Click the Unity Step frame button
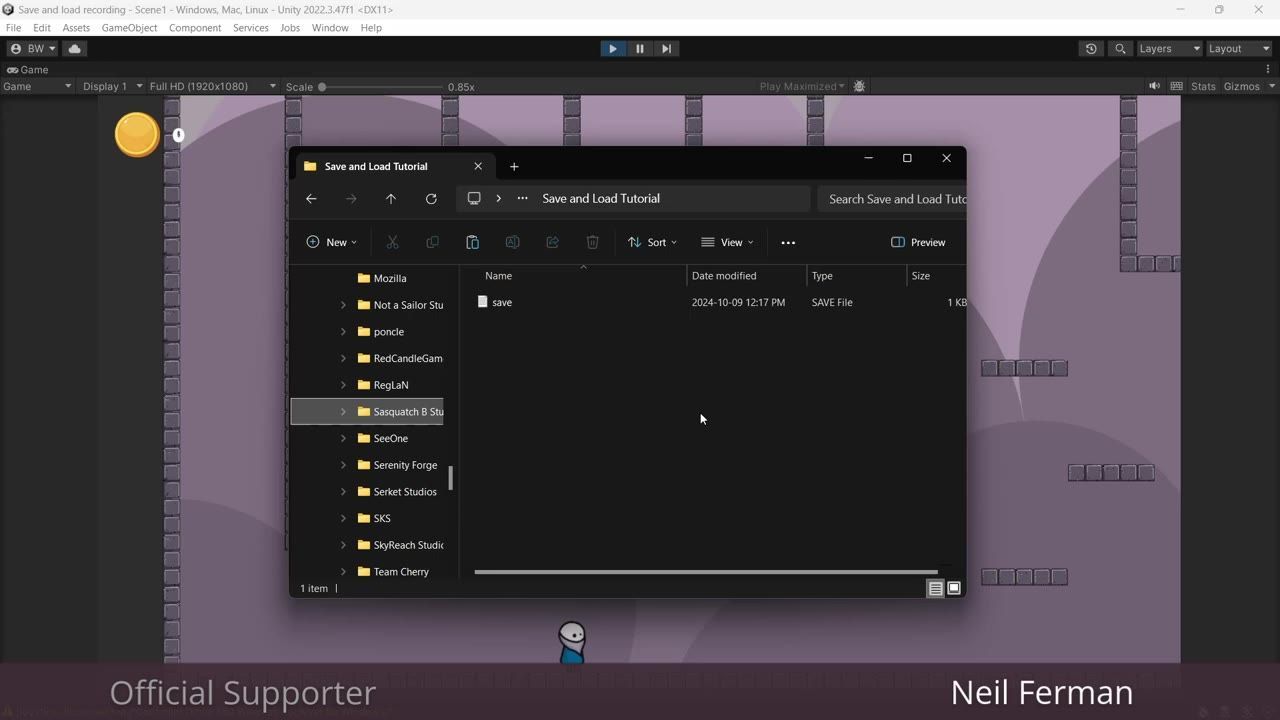 [667, 48]
